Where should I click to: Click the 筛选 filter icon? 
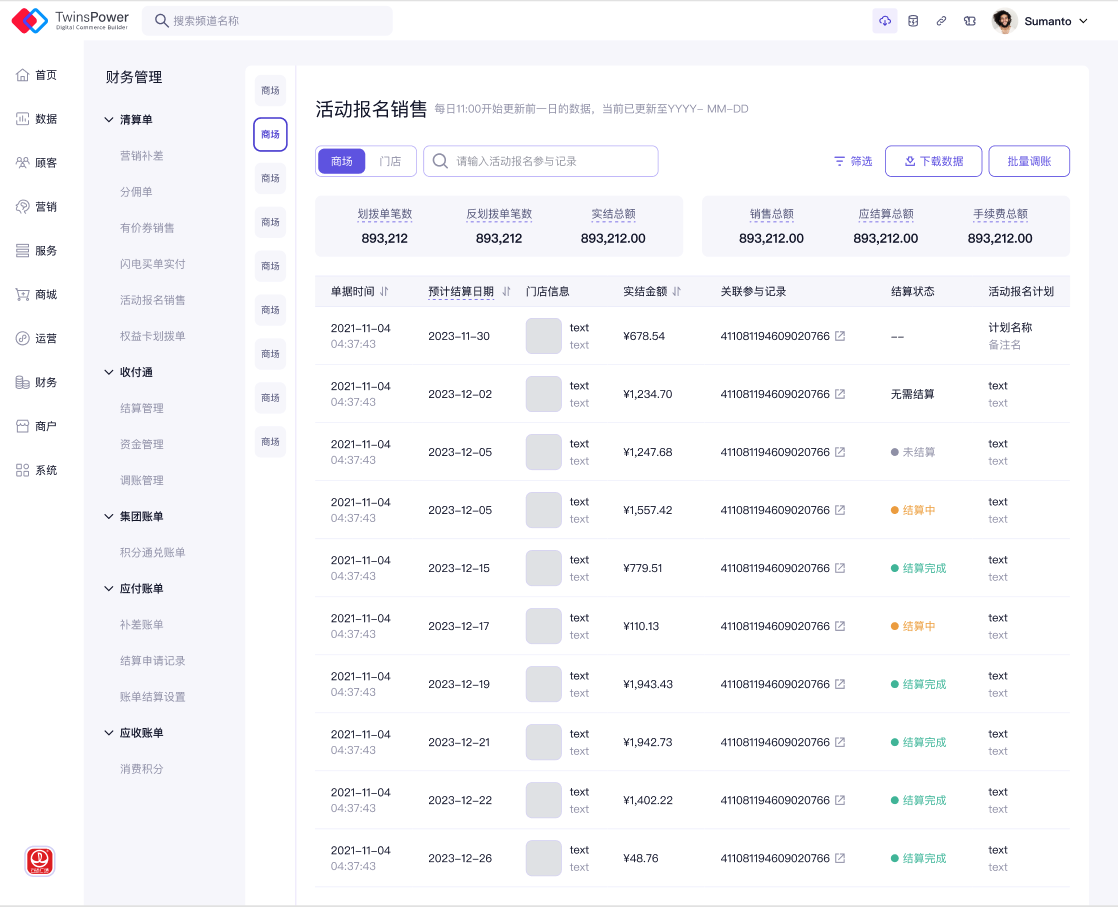point(840,161)
